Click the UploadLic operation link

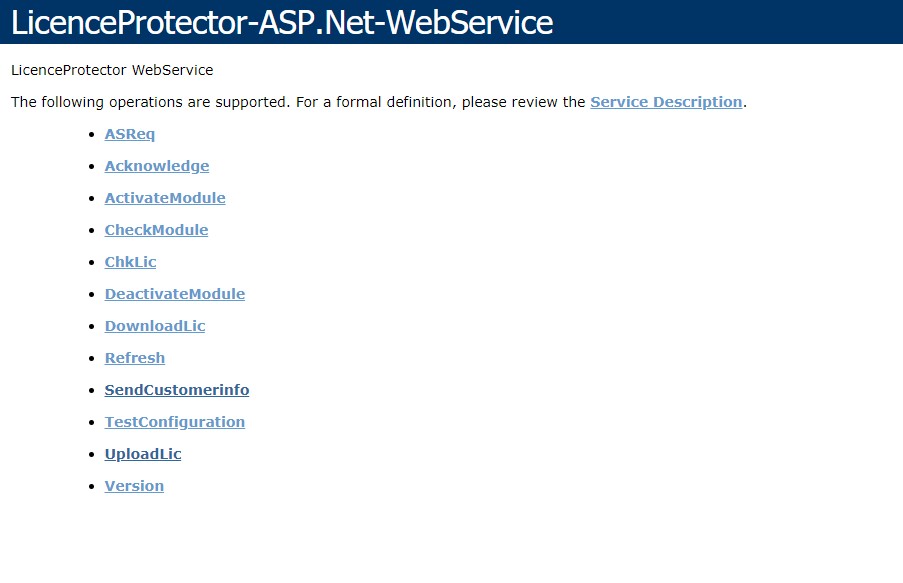[143, 454]
